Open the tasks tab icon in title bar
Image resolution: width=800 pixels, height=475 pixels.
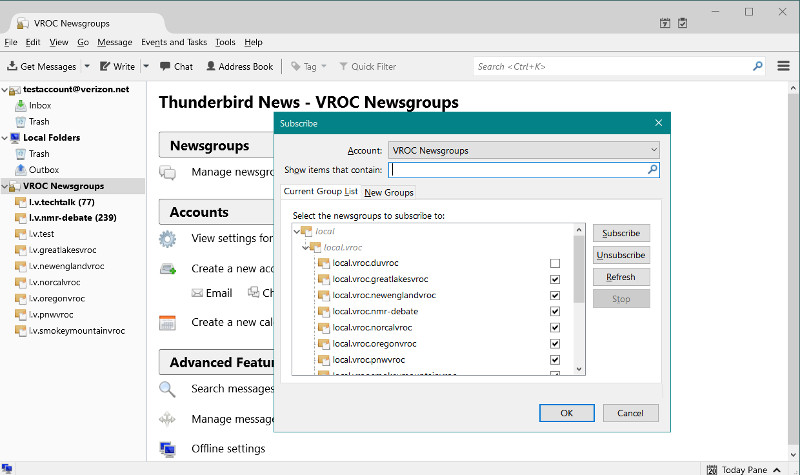coord(683,23)
